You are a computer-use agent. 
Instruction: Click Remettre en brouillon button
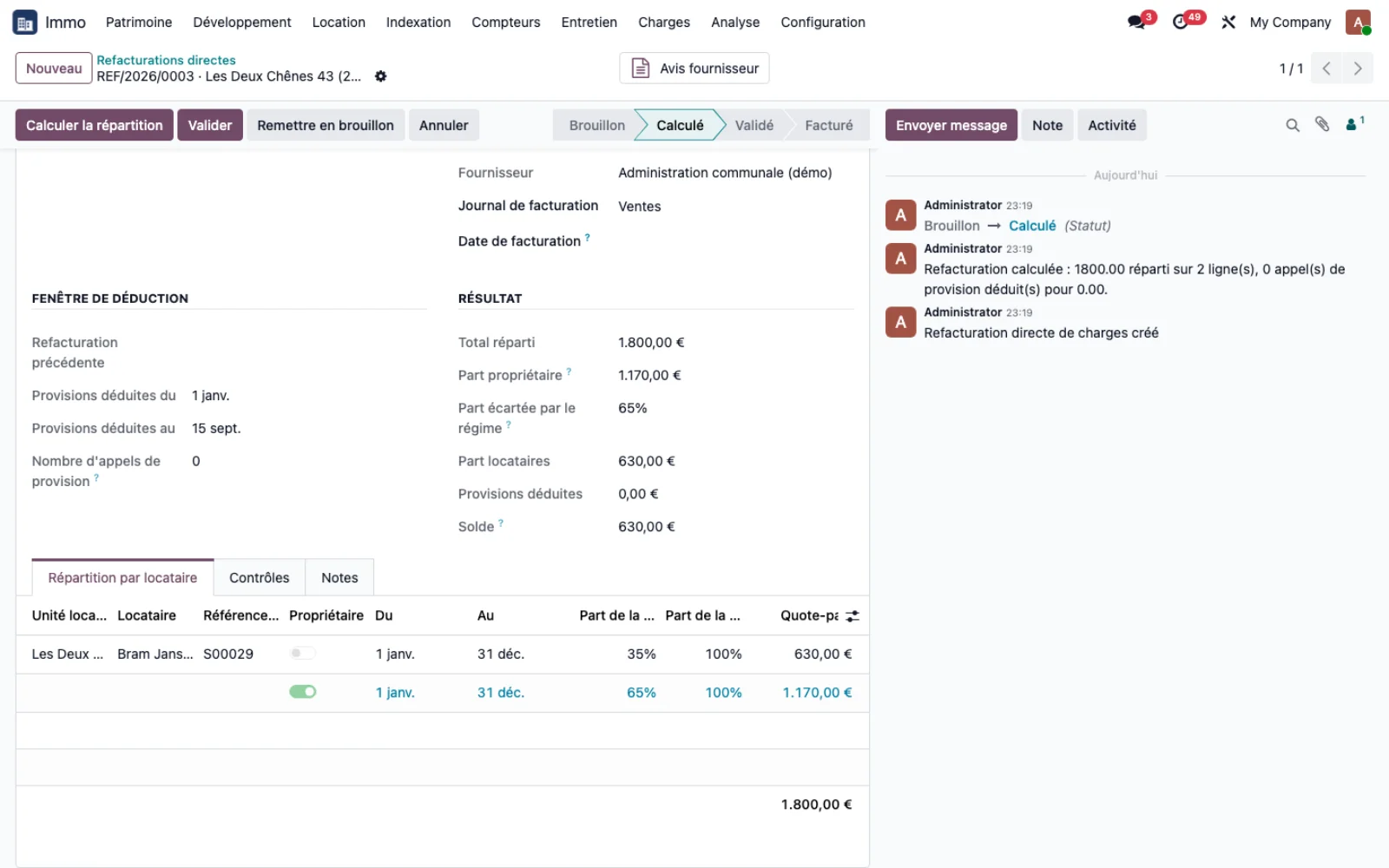tap(326, 125)
